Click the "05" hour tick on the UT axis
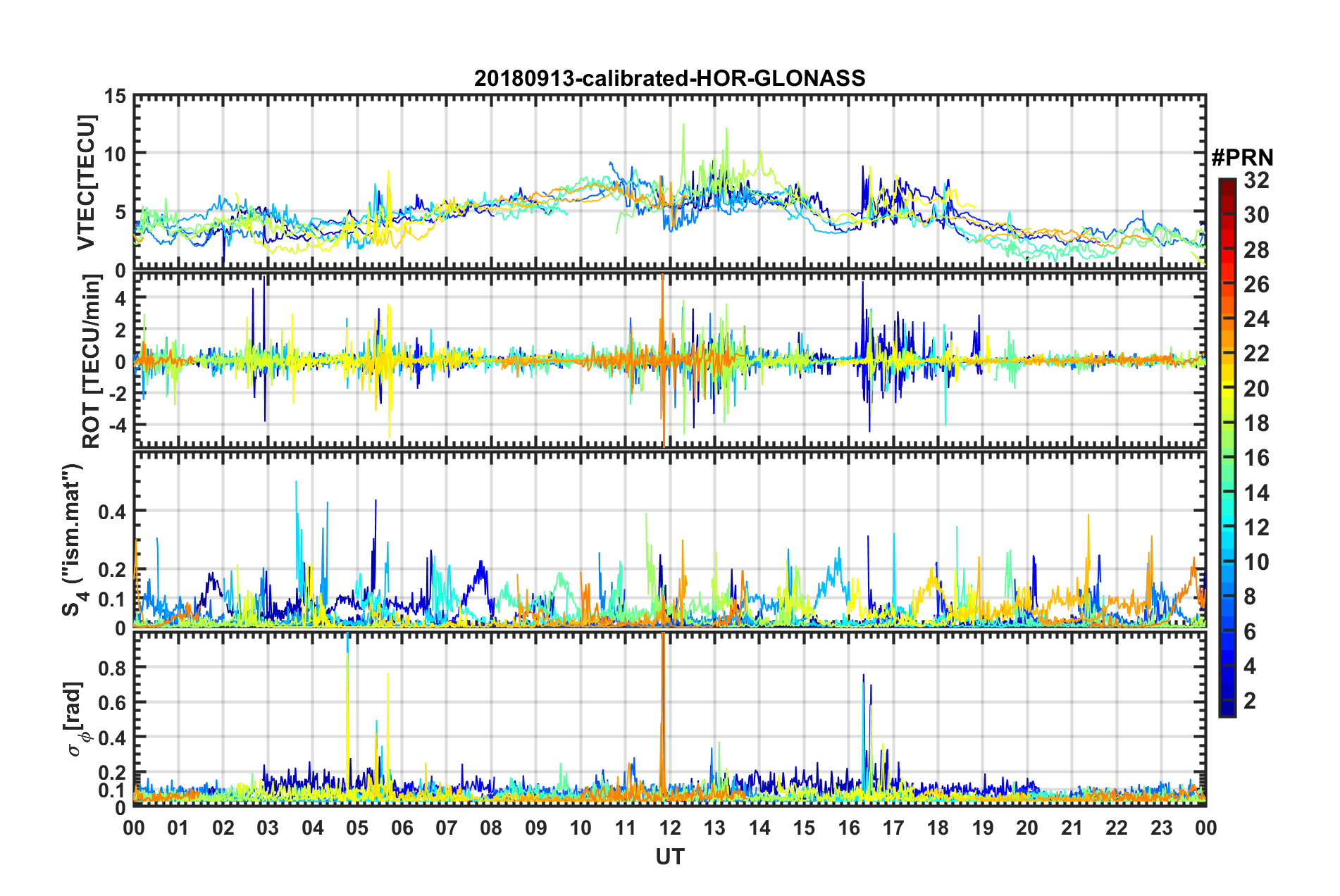 (357, 828)
